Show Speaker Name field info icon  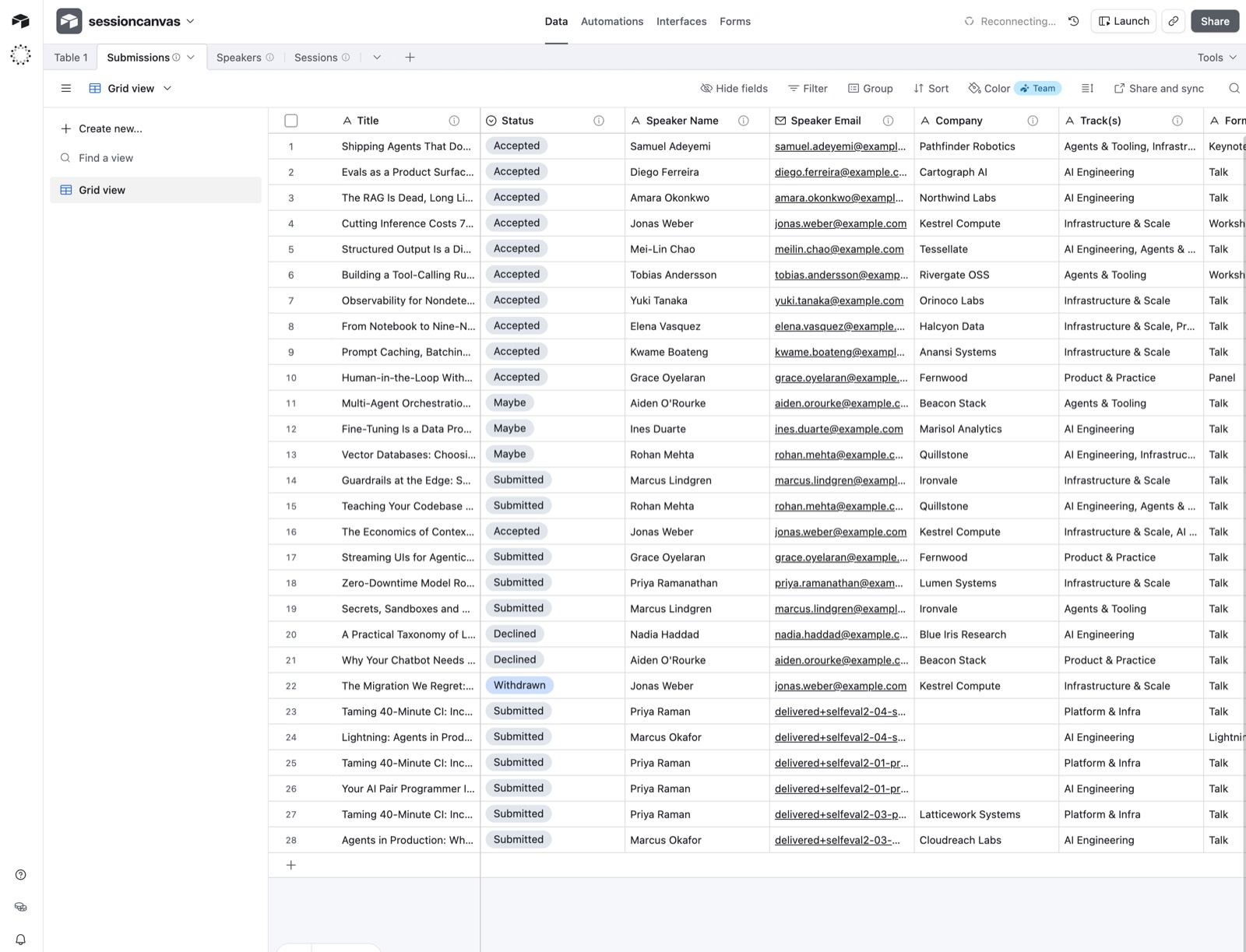click(x=744, y=121)
